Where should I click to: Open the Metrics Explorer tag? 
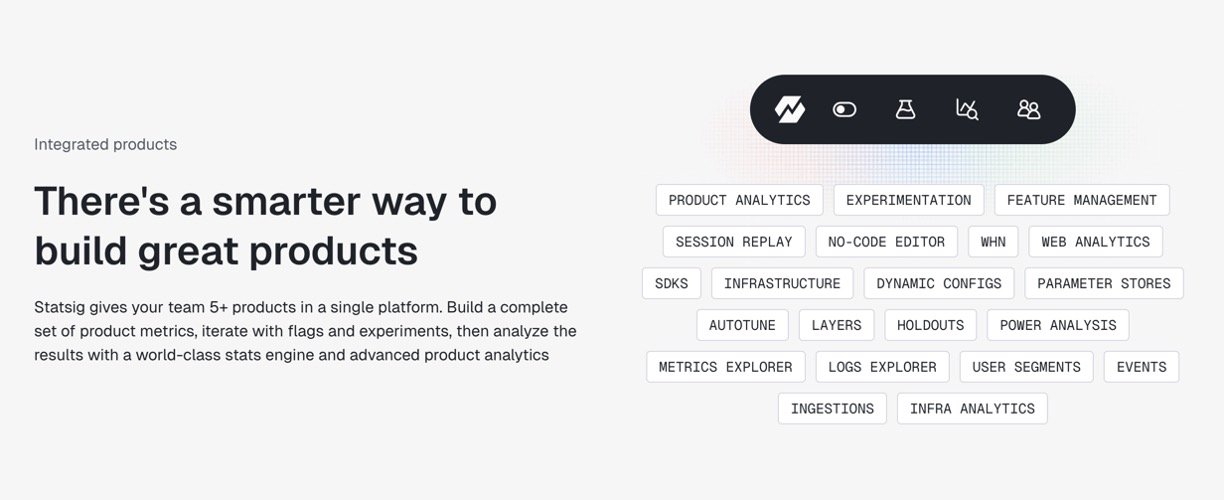tap(725, 368)
